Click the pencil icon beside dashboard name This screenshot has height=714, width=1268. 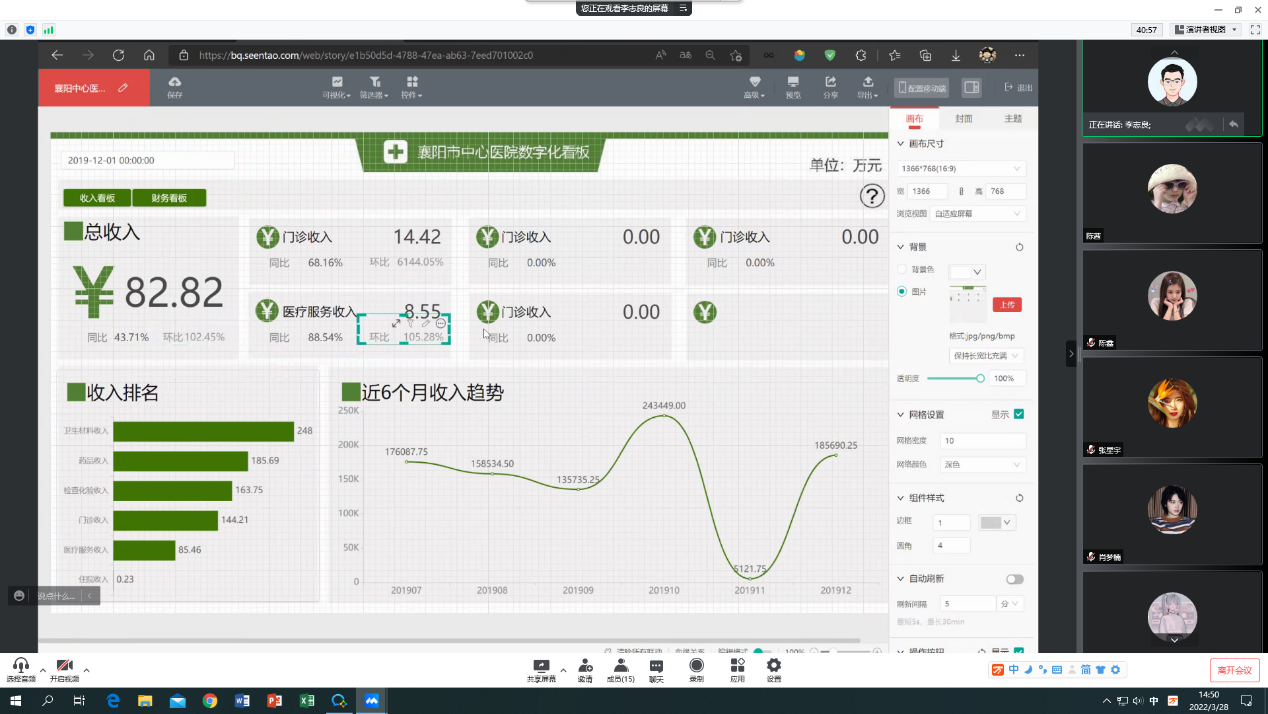coord(123,88)
